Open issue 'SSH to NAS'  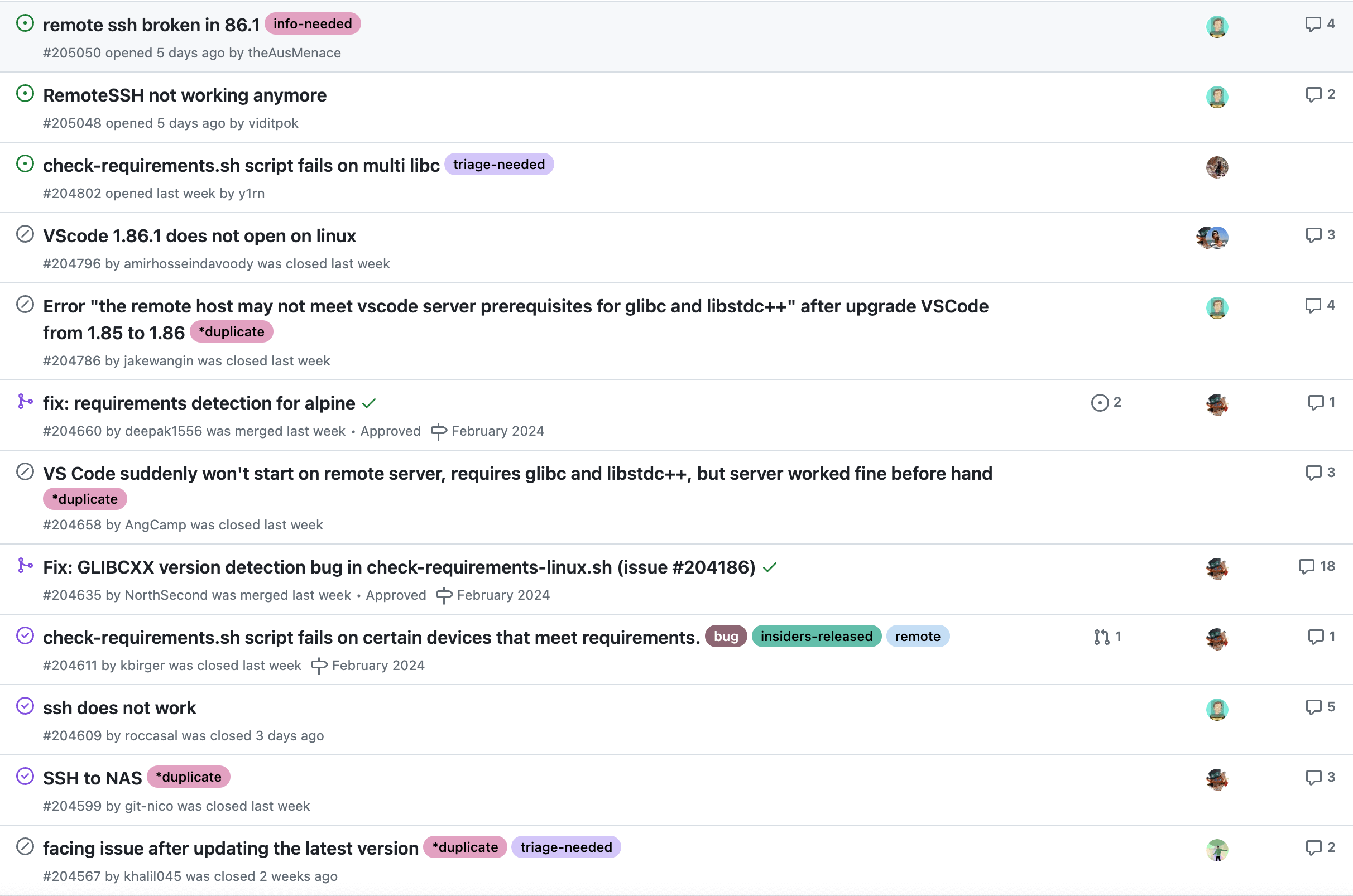point(93,778)
